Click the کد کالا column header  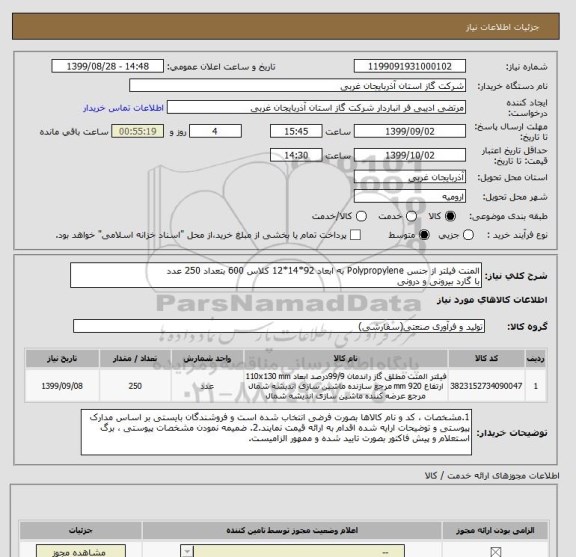tap(486, 359)
